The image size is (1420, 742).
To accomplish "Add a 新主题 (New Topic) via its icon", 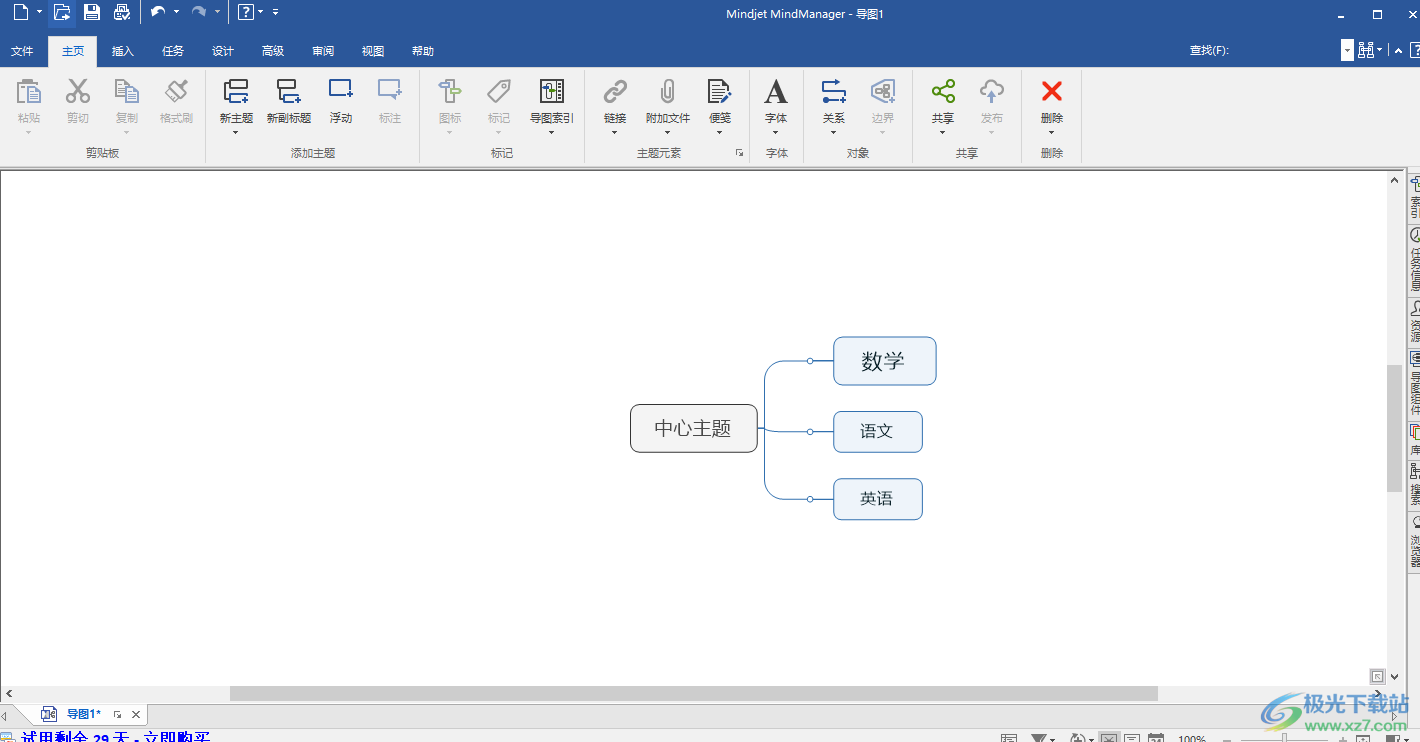I will click(x=236, y=92).
